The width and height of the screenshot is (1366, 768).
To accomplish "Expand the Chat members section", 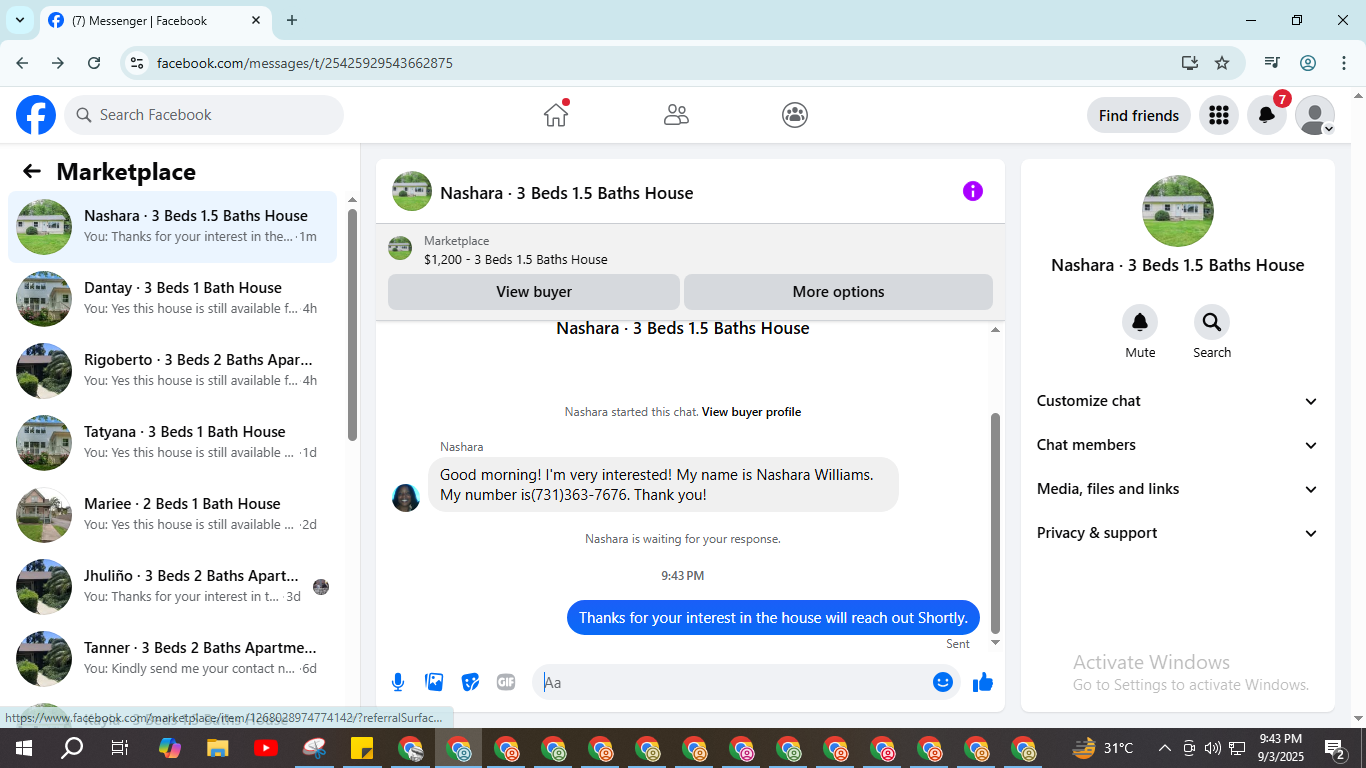I will coord(1178,445).
